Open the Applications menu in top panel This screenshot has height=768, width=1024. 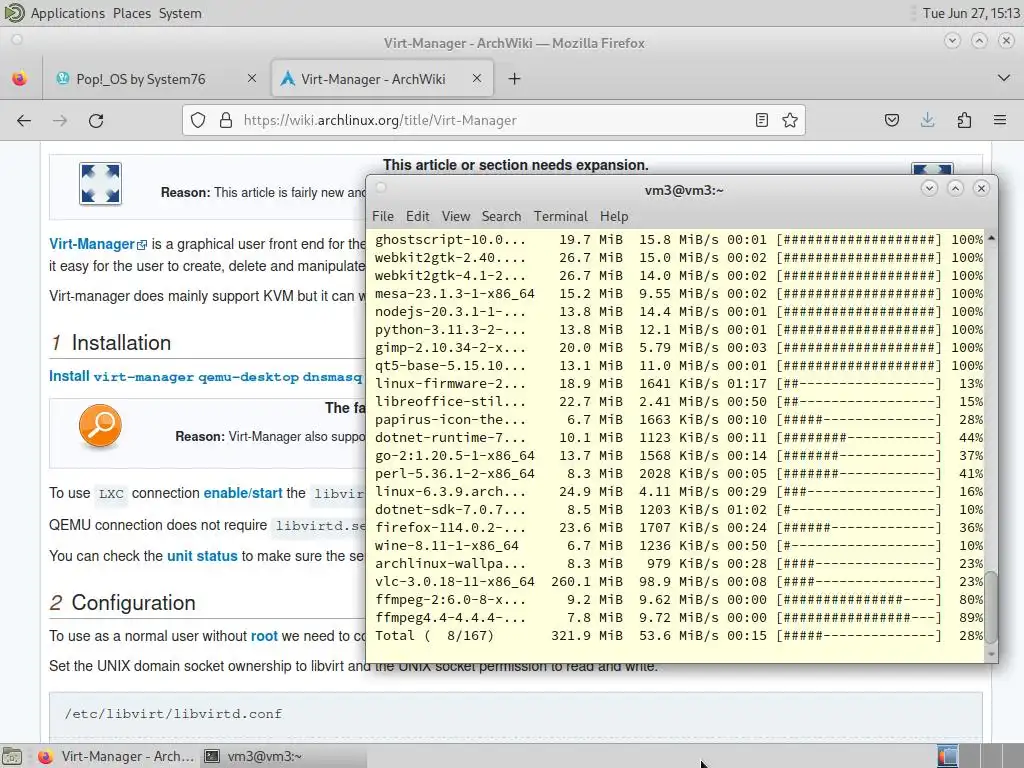(67, 13)
